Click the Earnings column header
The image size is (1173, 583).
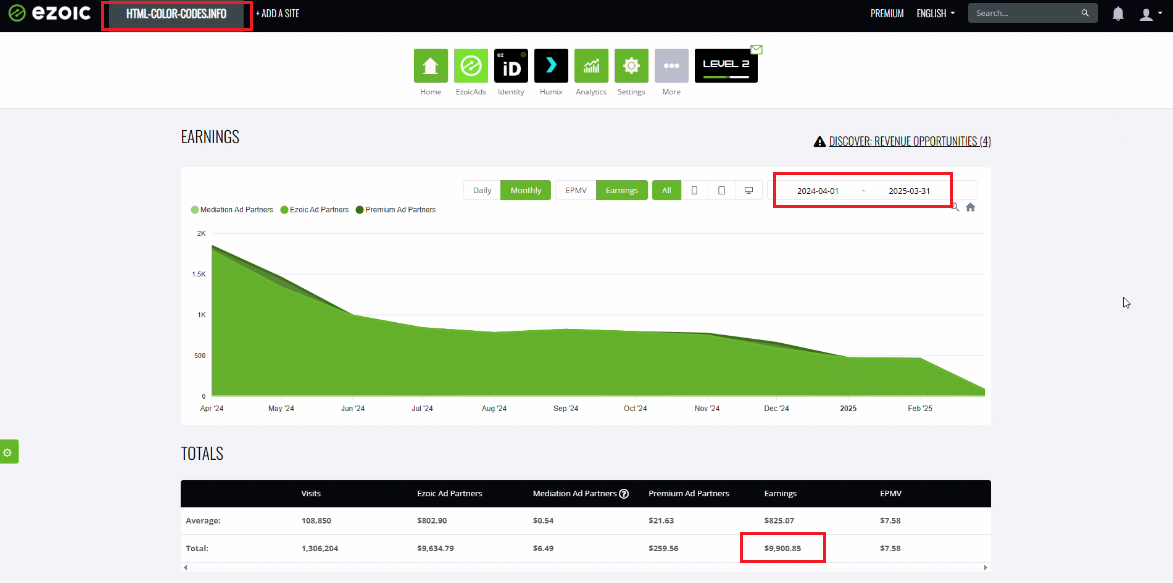(x=780, y=494)
